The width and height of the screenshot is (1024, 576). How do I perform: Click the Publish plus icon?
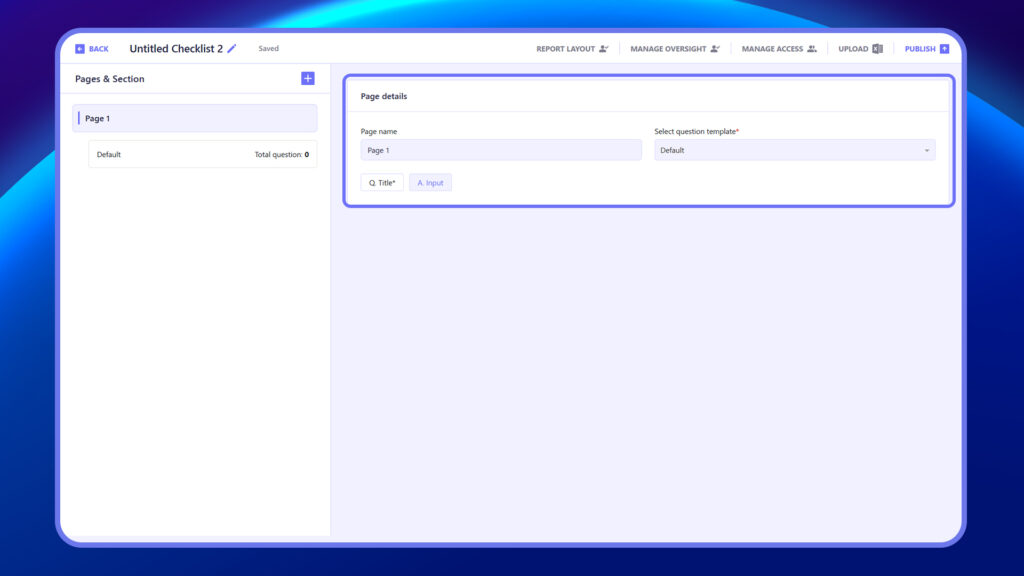[944, 49]
